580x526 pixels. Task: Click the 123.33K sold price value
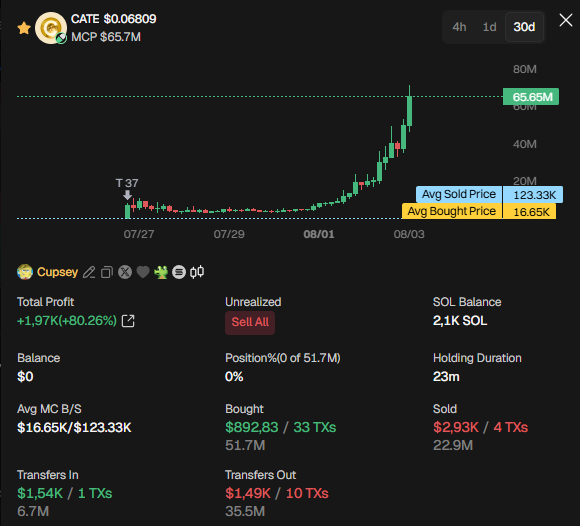point(533,195)
